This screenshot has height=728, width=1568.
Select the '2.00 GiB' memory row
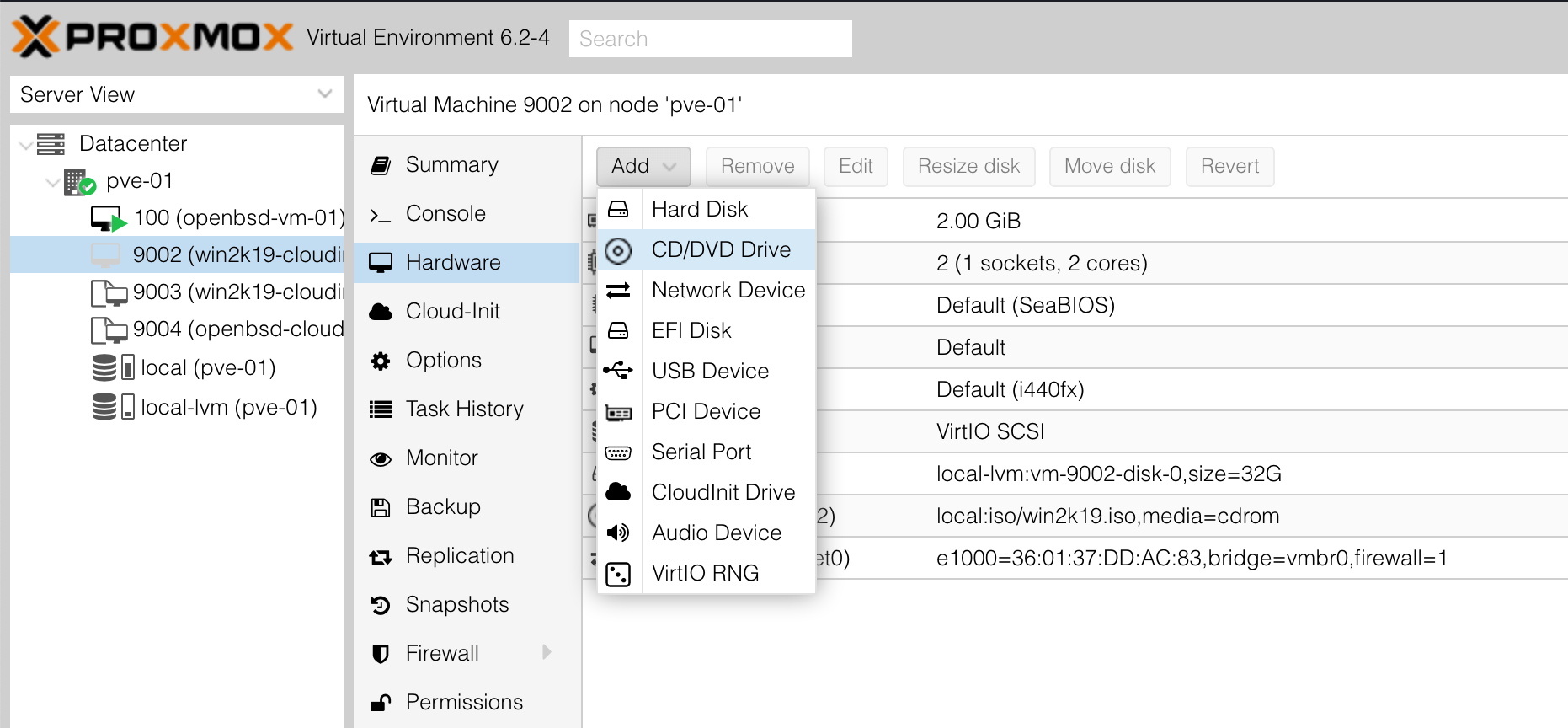coord(1075,221)
